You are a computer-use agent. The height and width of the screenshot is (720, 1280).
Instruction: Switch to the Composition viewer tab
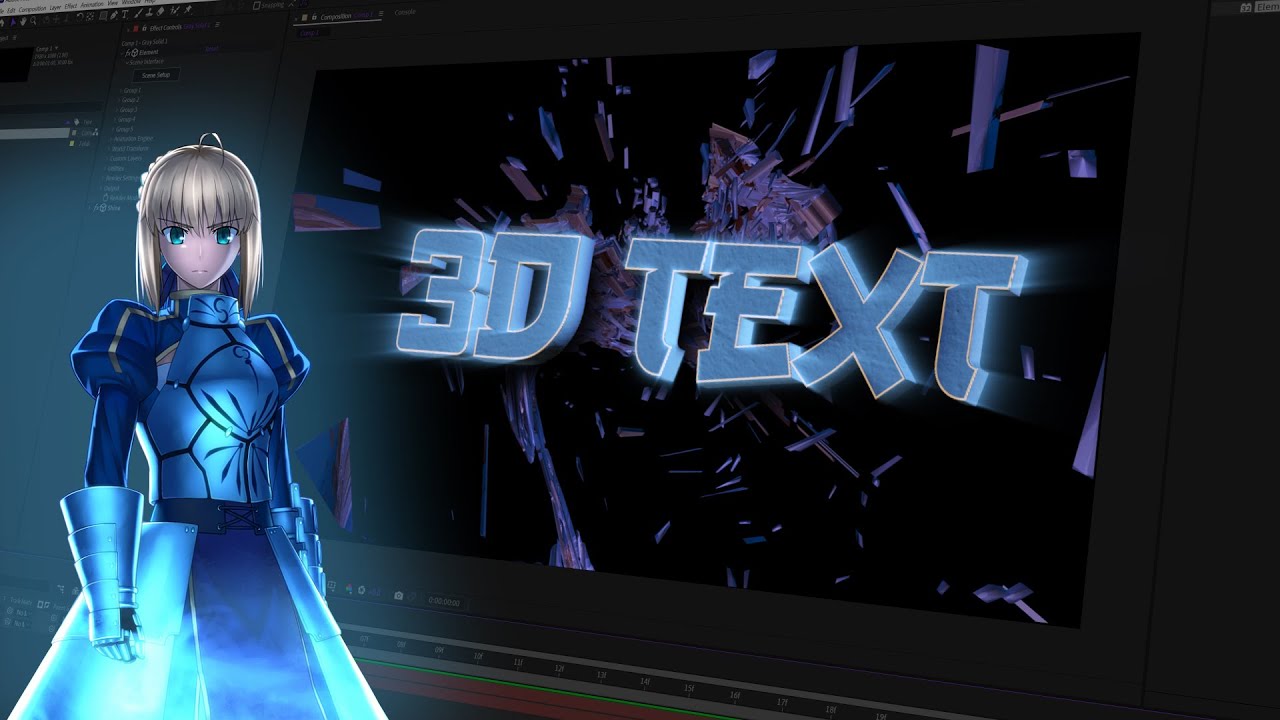(x=346, y=16)
